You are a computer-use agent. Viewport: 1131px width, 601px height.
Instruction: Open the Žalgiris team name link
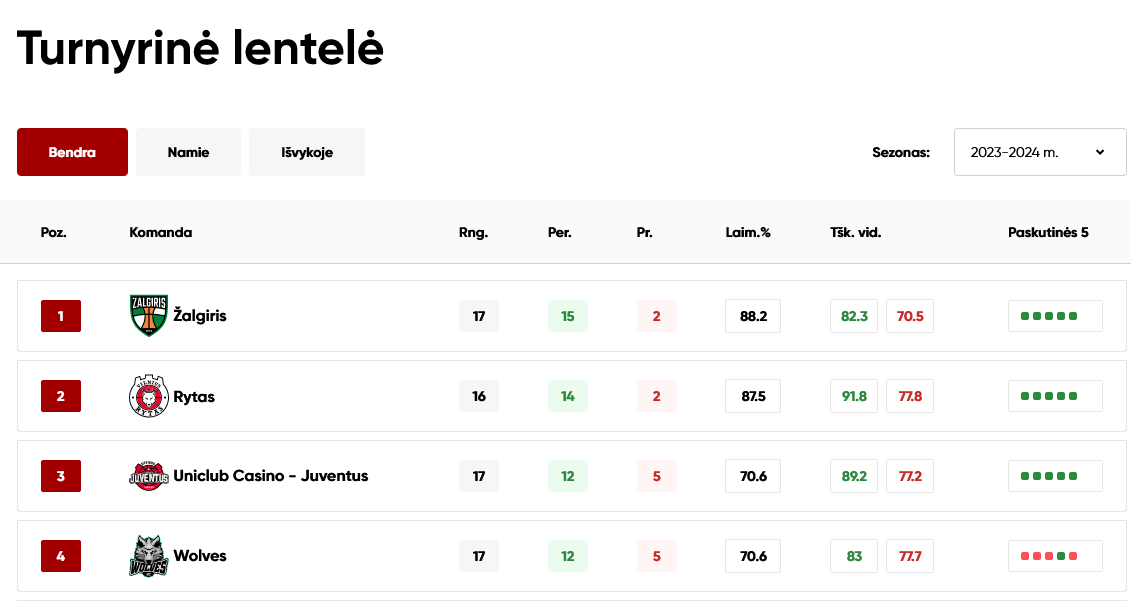tap(200, 316)
